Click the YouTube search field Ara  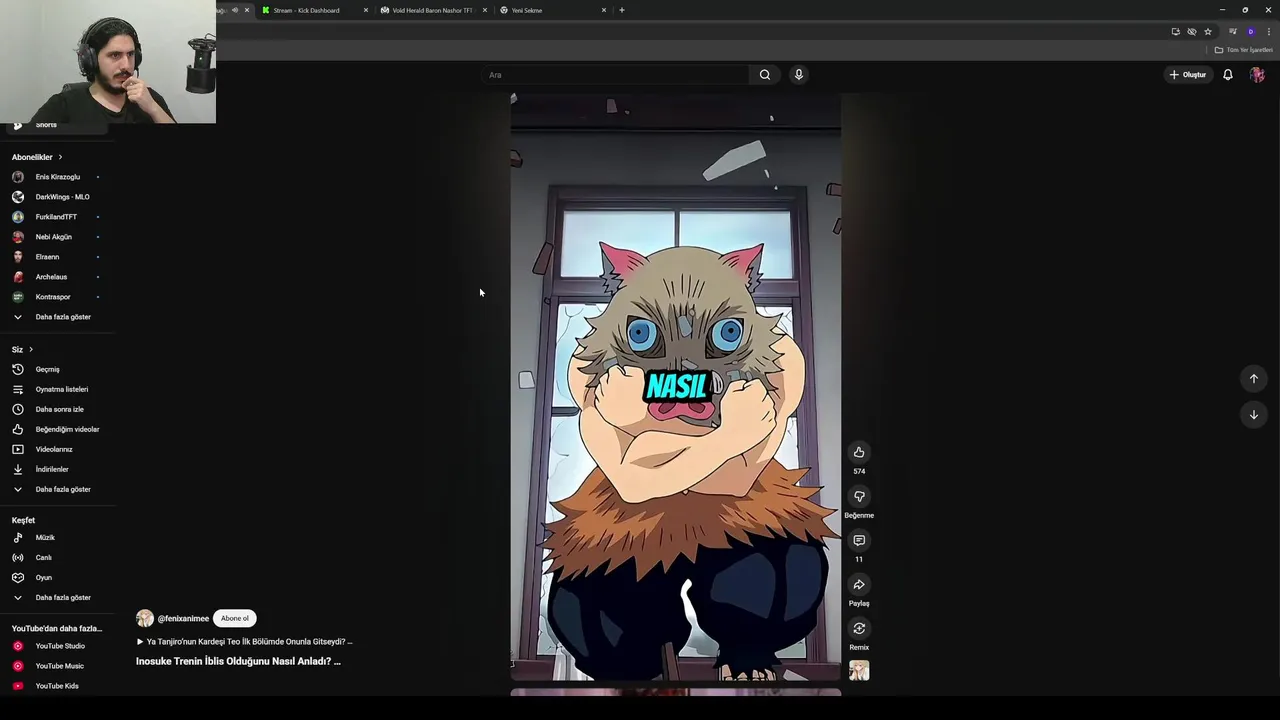pyautogui.click(x=616, y=75)
